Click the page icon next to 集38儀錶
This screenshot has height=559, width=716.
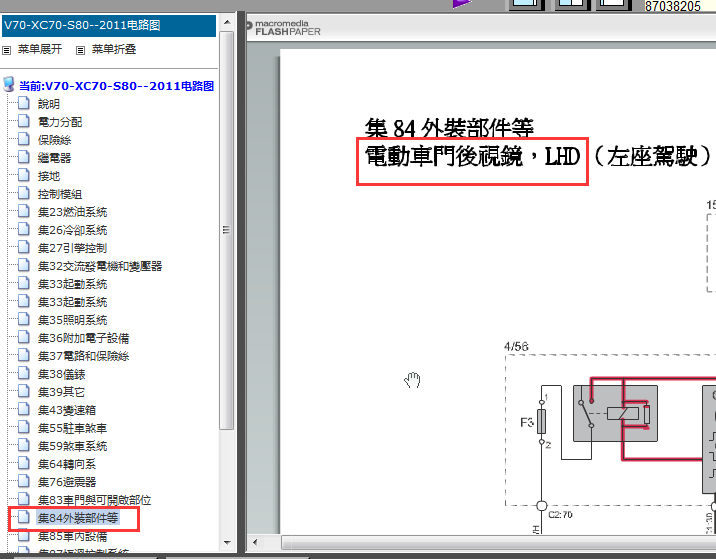[24, 374]
